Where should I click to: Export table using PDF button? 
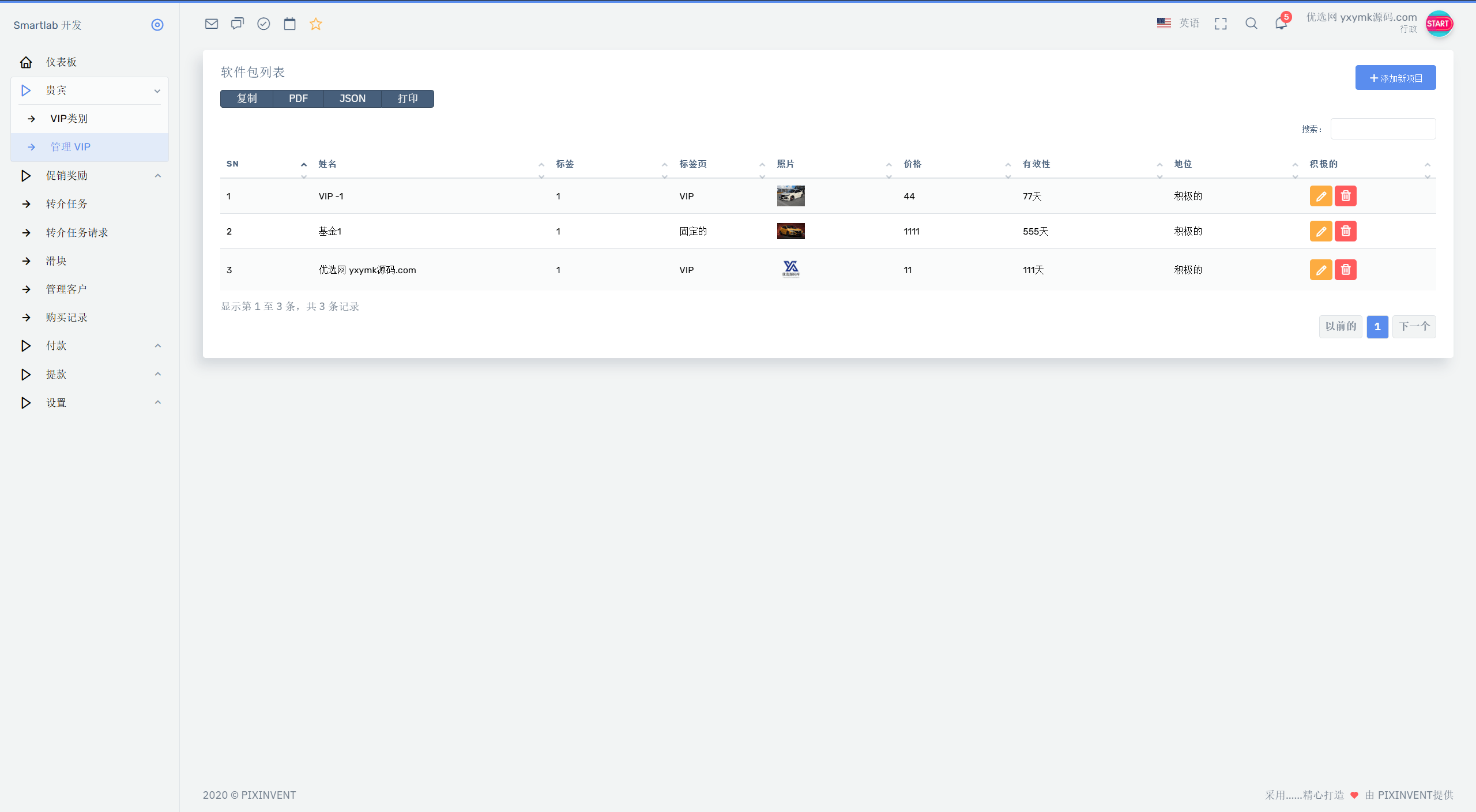[x=298, y=99]
